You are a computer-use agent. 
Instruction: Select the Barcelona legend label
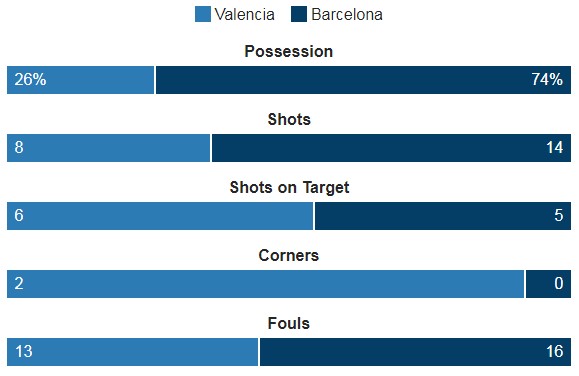347,15
